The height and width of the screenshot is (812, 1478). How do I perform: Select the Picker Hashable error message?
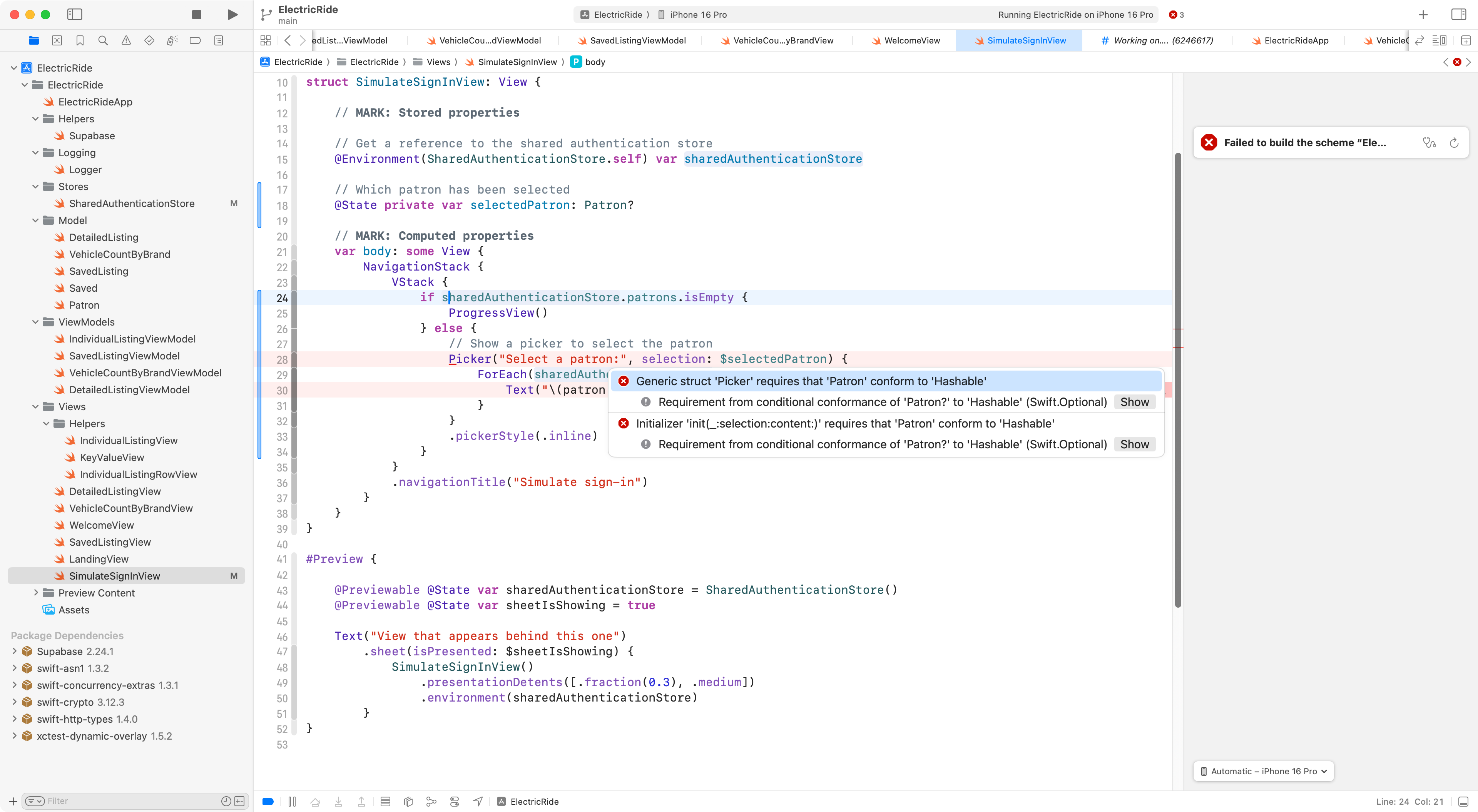coord(811,382)
